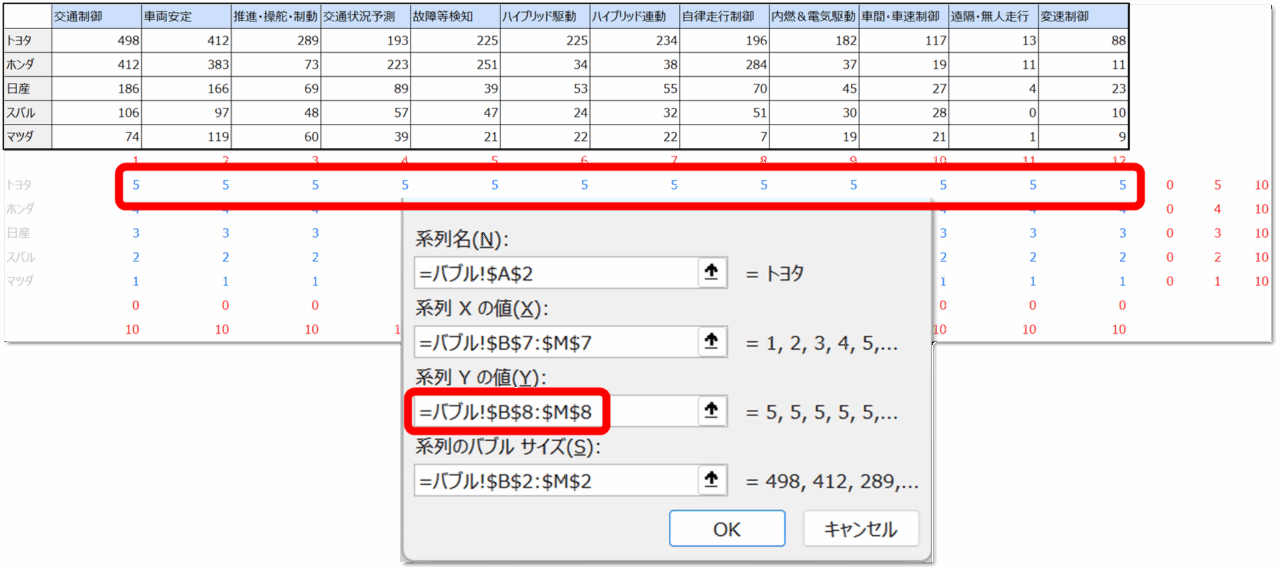The height and width of the screenshot is (571, 1280).
Task: Collapse dialog button beside bubble size field
Action: coord(711,480)
